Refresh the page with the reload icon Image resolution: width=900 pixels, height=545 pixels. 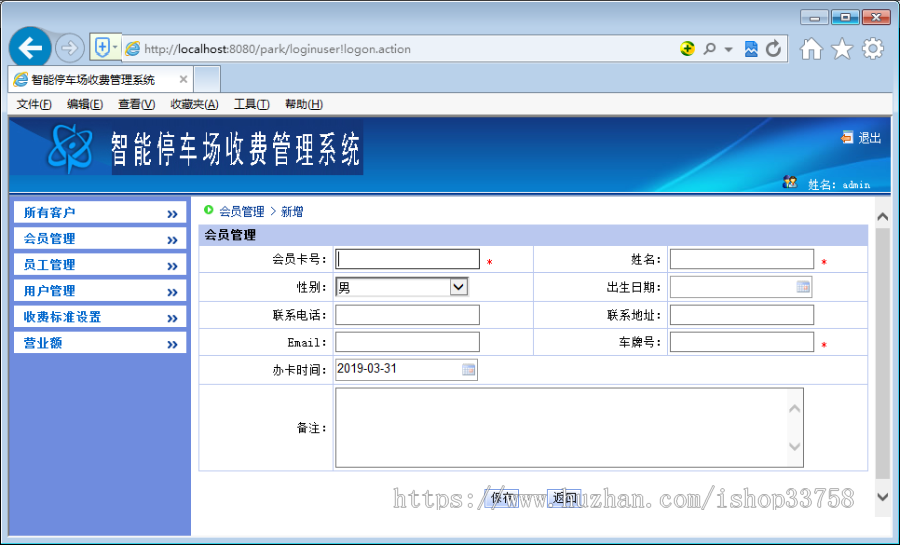(x=774, y=49)
